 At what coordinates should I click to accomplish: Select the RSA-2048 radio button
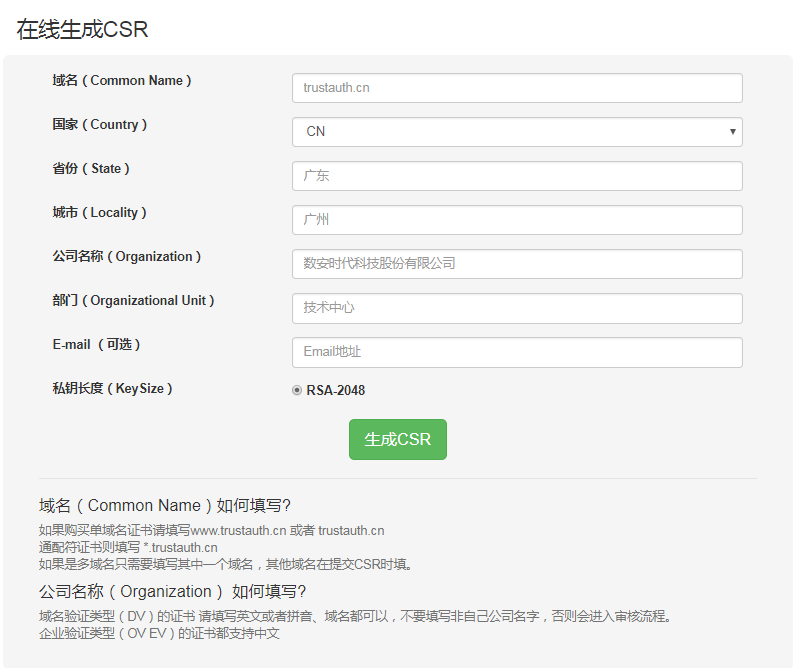pyautogui.click(x=297, y=390)
